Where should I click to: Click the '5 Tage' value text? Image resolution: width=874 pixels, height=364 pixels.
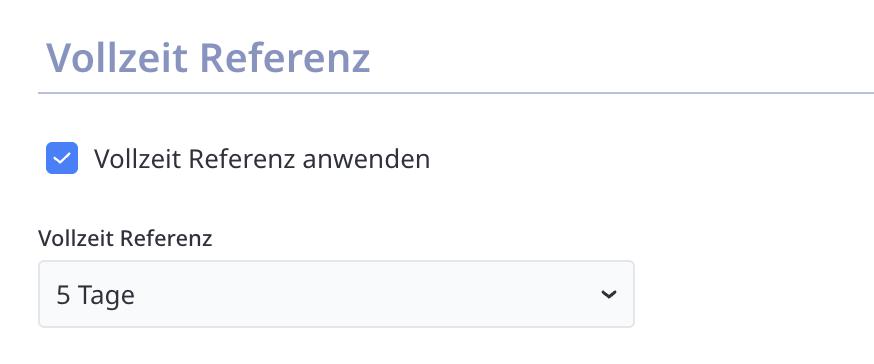(x=95, y=295)
